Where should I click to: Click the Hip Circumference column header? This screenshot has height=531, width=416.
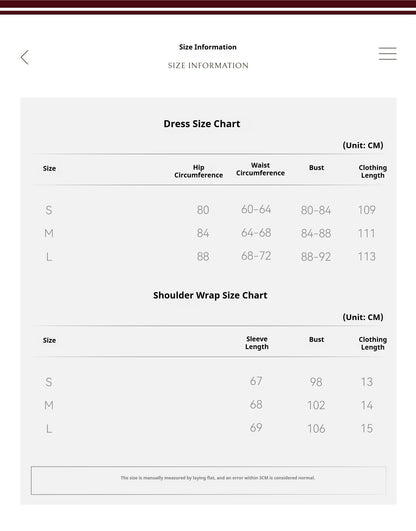coord(199,171)
